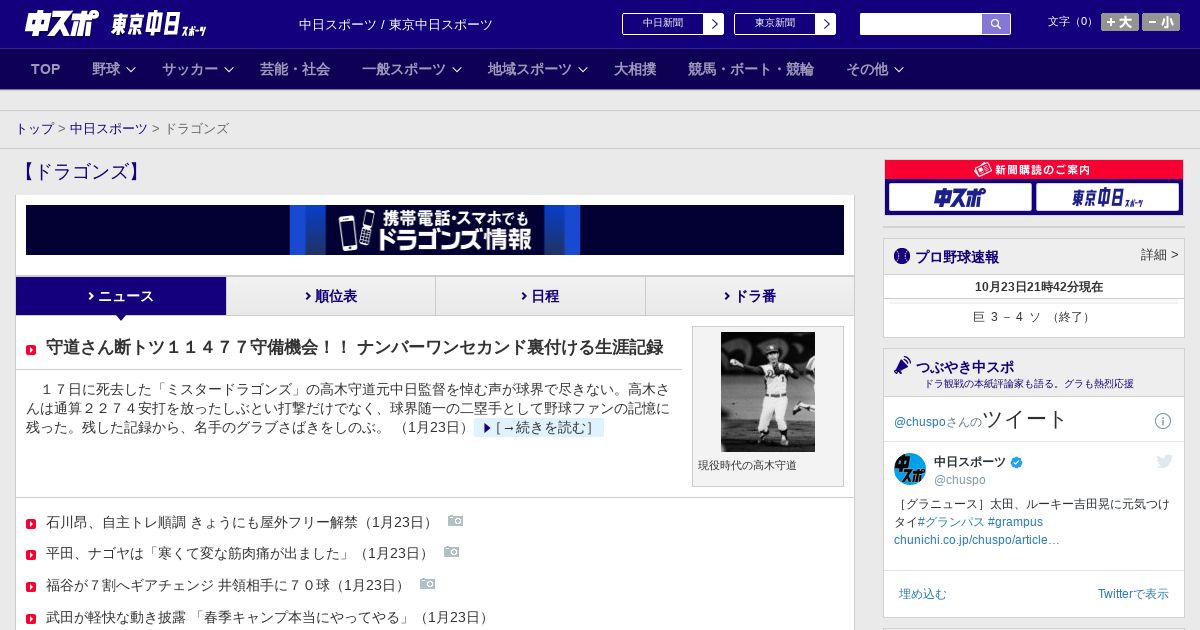The width and height of the screenshot is (1200, 630).
Task: Click 続きを読む link
Action: pyautogui.click(x=540, y=428)
